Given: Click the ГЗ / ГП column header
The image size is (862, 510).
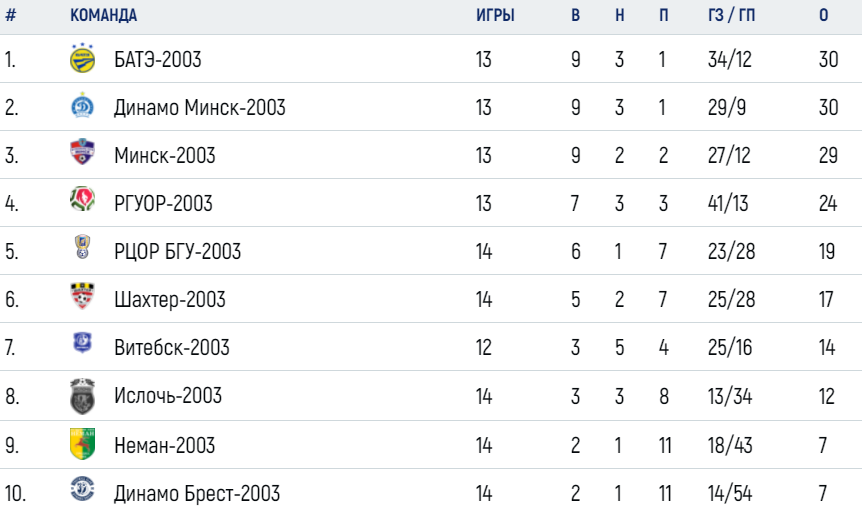Looking at the screenshot, I should (731, 15).
